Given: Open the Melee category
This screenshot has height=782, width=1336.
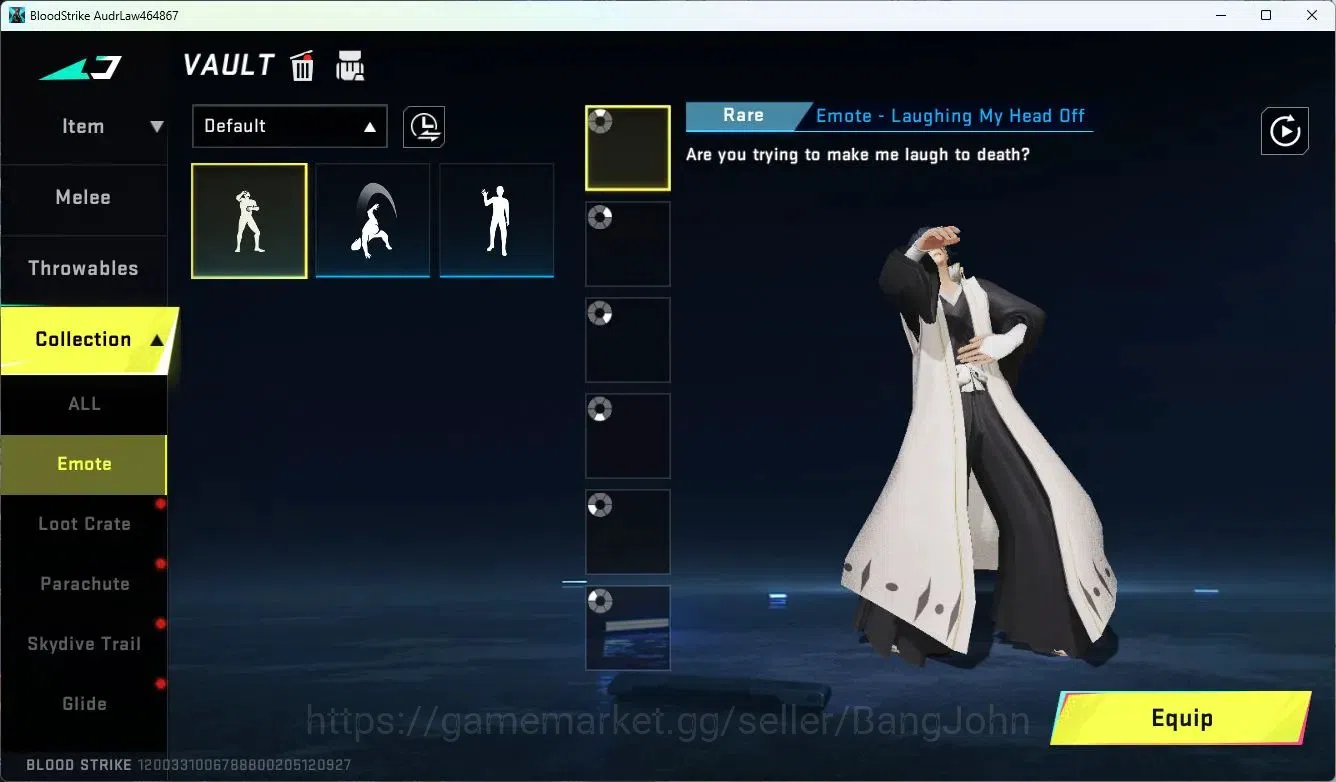Looking at the screenshot, I should (84, 198).
